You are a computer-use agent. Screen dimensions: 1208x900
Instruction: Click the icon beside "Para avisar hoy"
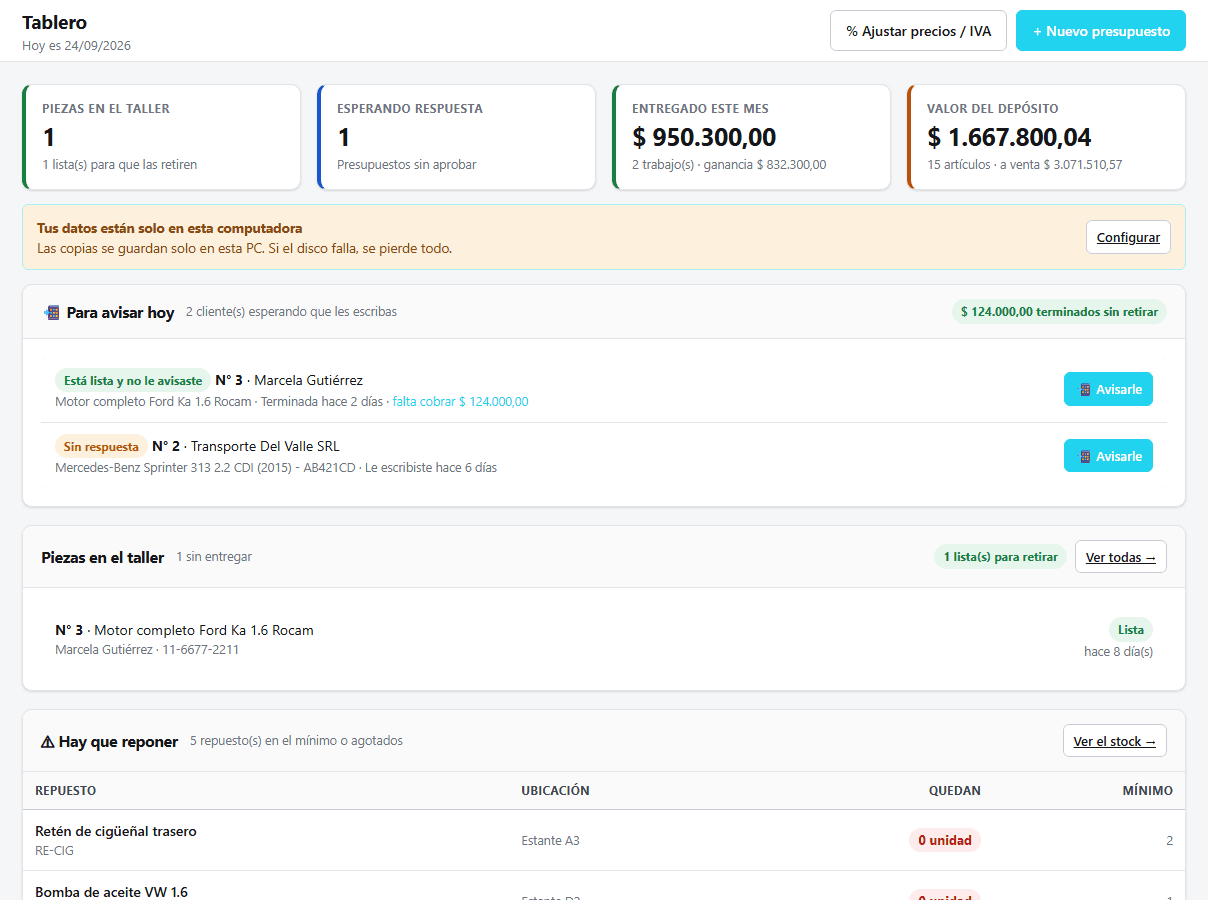pyautogui.click(x=51, y=313)
